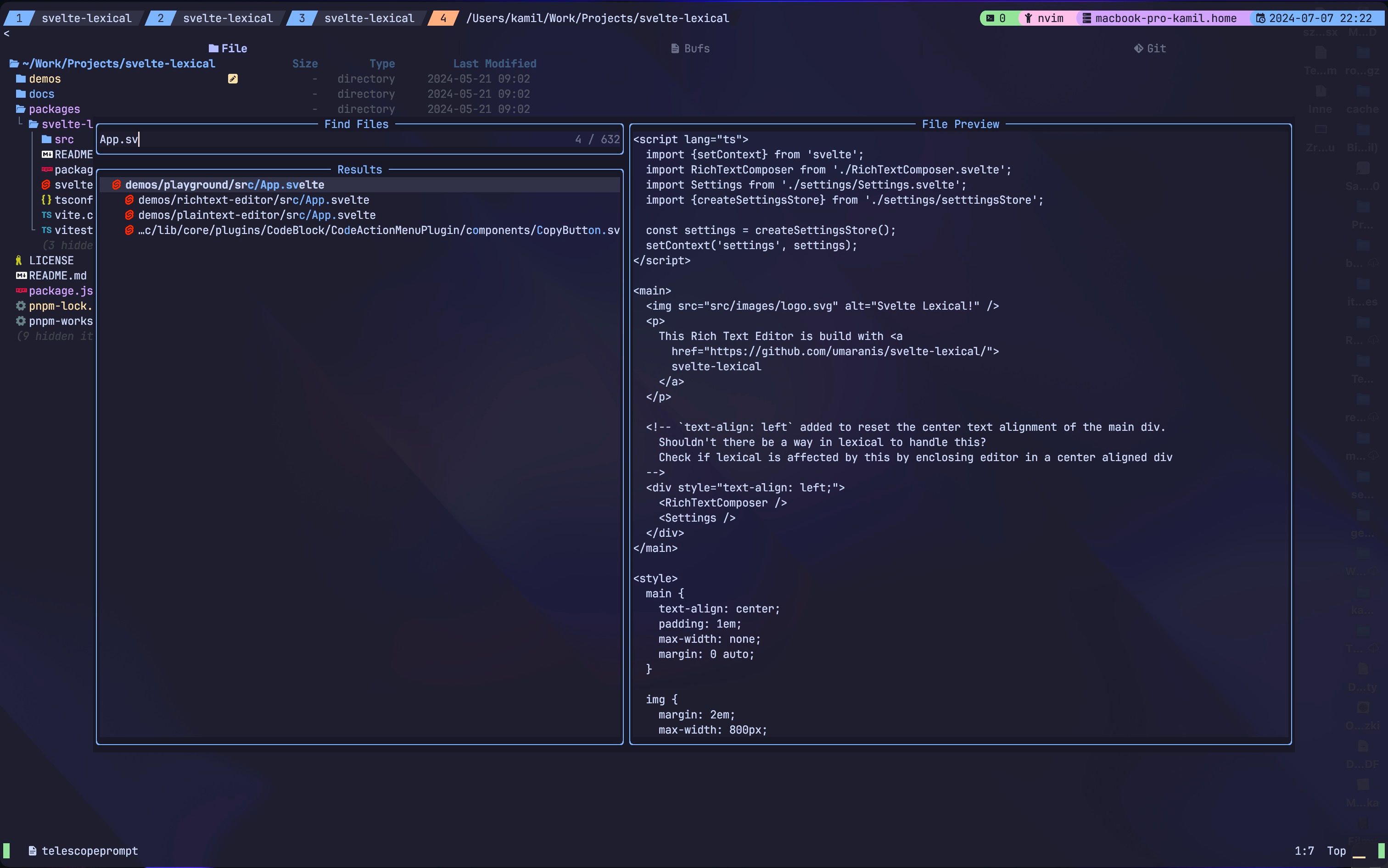The image size is (1388, 868).
Task: Click the markdown icon next to README.md
Action: coord(21,276)
